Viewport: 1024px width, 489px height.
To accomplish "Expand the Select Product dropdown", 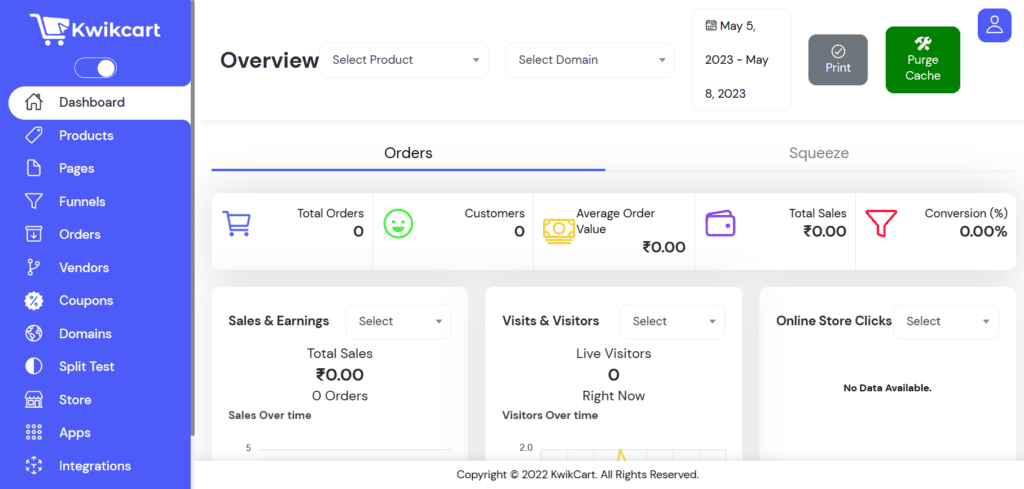I will click(404, 60).
